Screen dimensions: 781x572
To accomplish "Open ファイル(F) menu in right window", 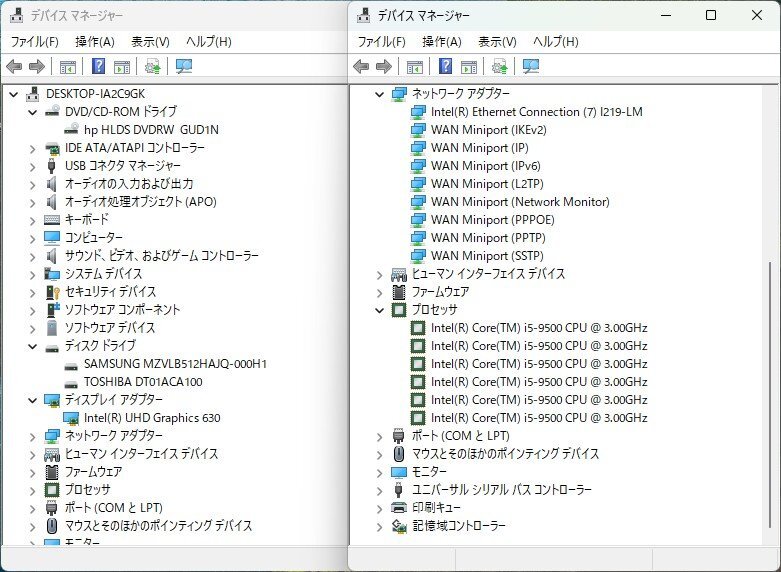I will pos(382,42).
